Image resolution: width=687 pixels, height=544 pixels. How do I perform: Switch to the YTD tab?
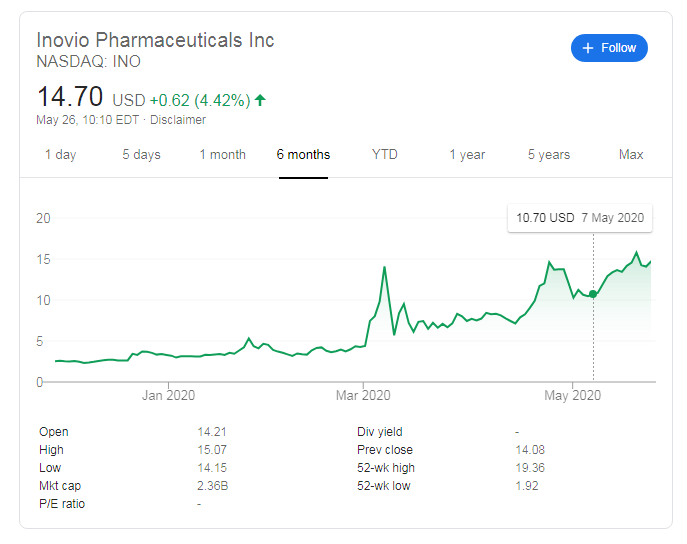tap(384, 154)
